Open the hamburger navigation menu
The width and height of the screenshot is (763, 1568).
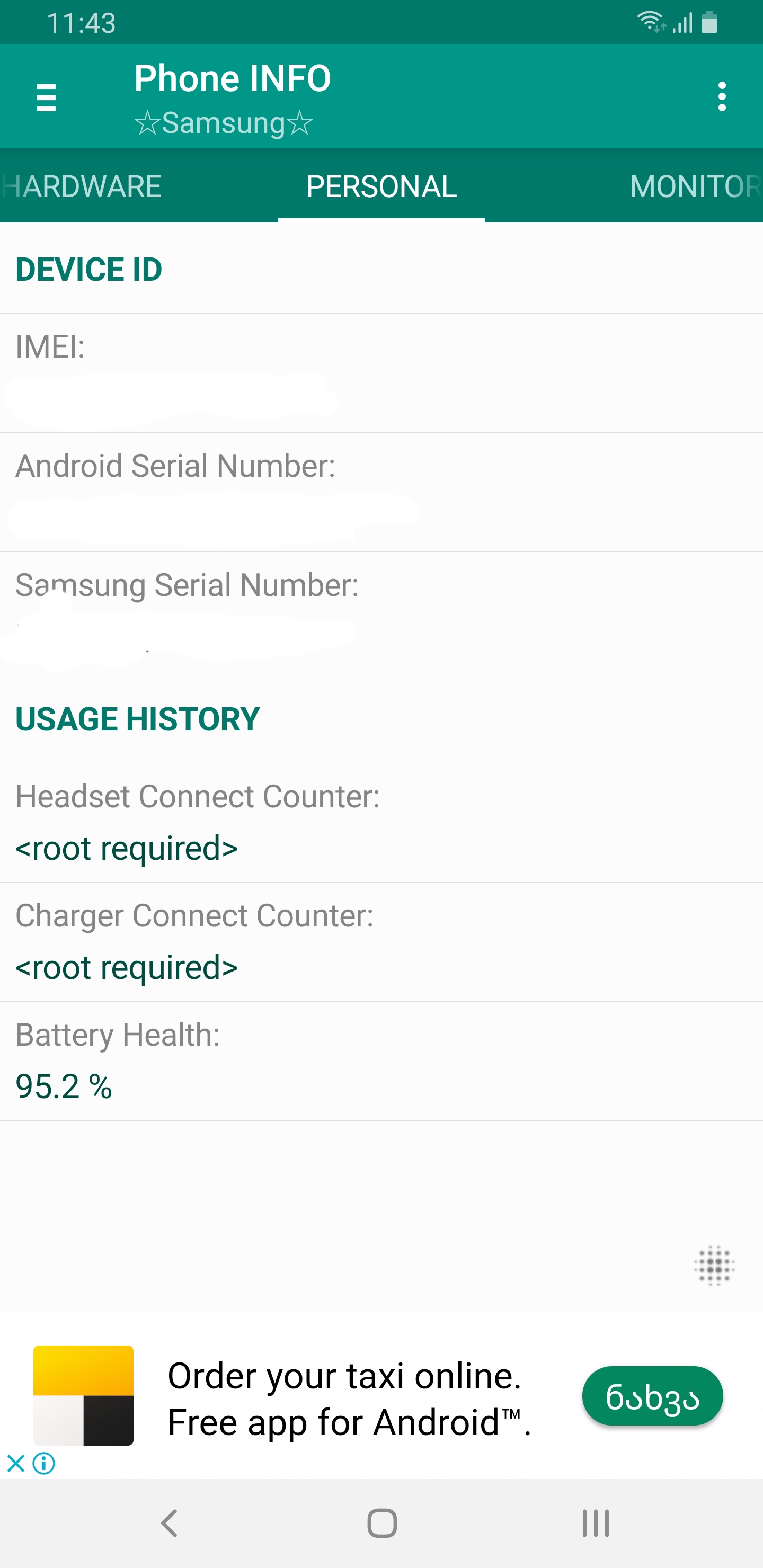click(46, 97)
